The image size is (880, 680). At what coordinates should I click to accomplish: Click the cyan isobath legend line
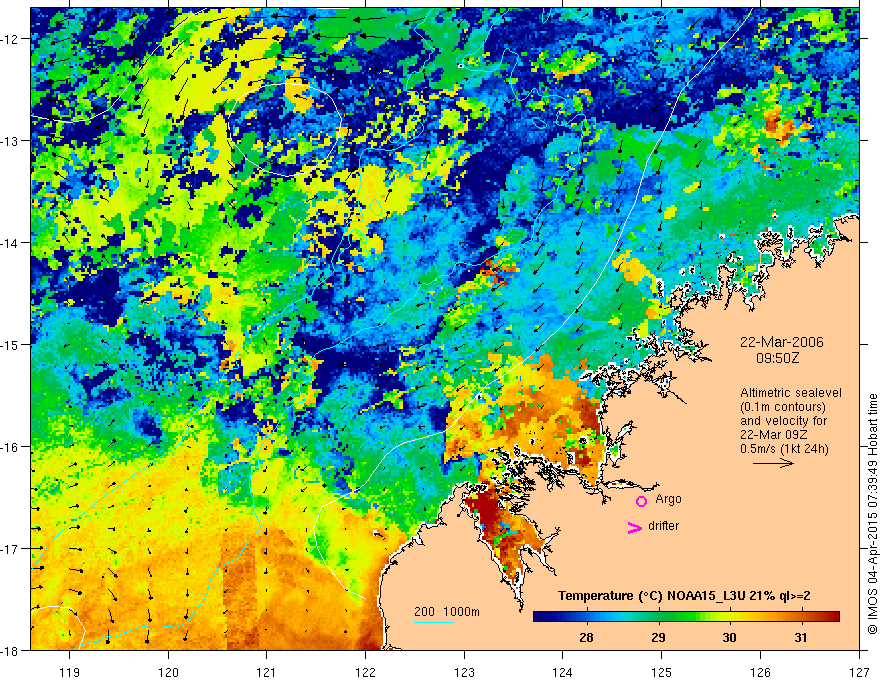pos(433,622)
